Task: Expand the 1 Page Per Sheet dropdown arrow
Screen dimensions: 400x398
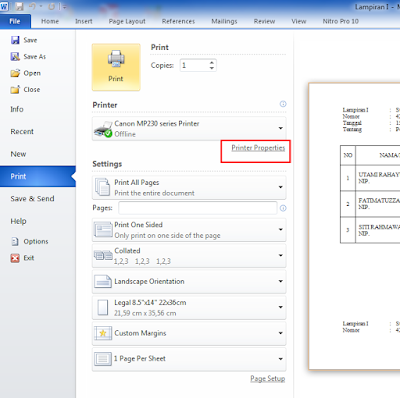Action: (x=281, y=359)
